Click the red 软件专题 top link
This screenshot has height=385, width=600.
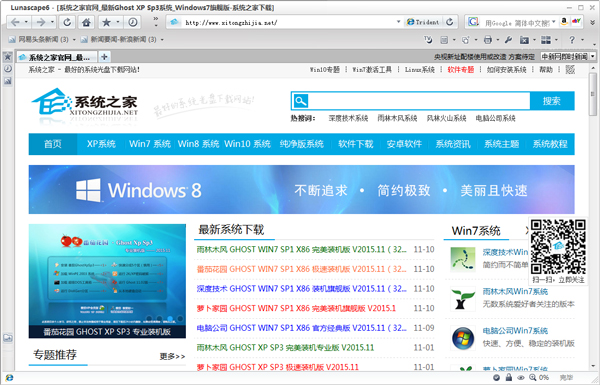click(461, 70)
